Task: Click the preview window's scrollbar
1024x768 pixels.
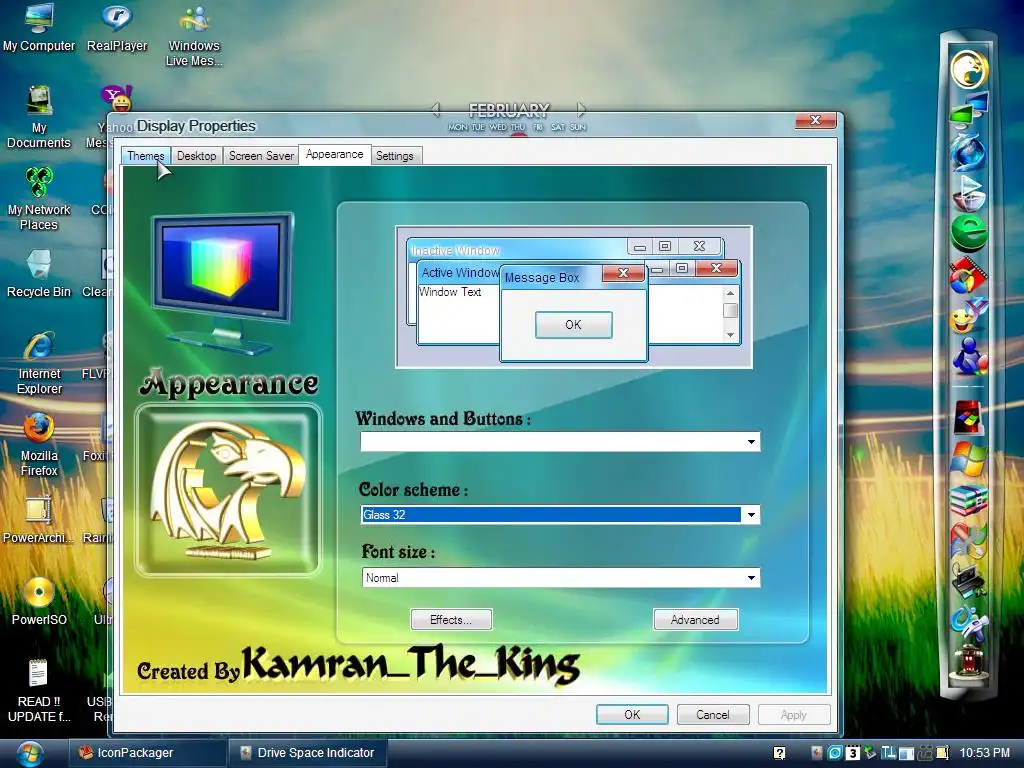Action: tap(730, 313)
